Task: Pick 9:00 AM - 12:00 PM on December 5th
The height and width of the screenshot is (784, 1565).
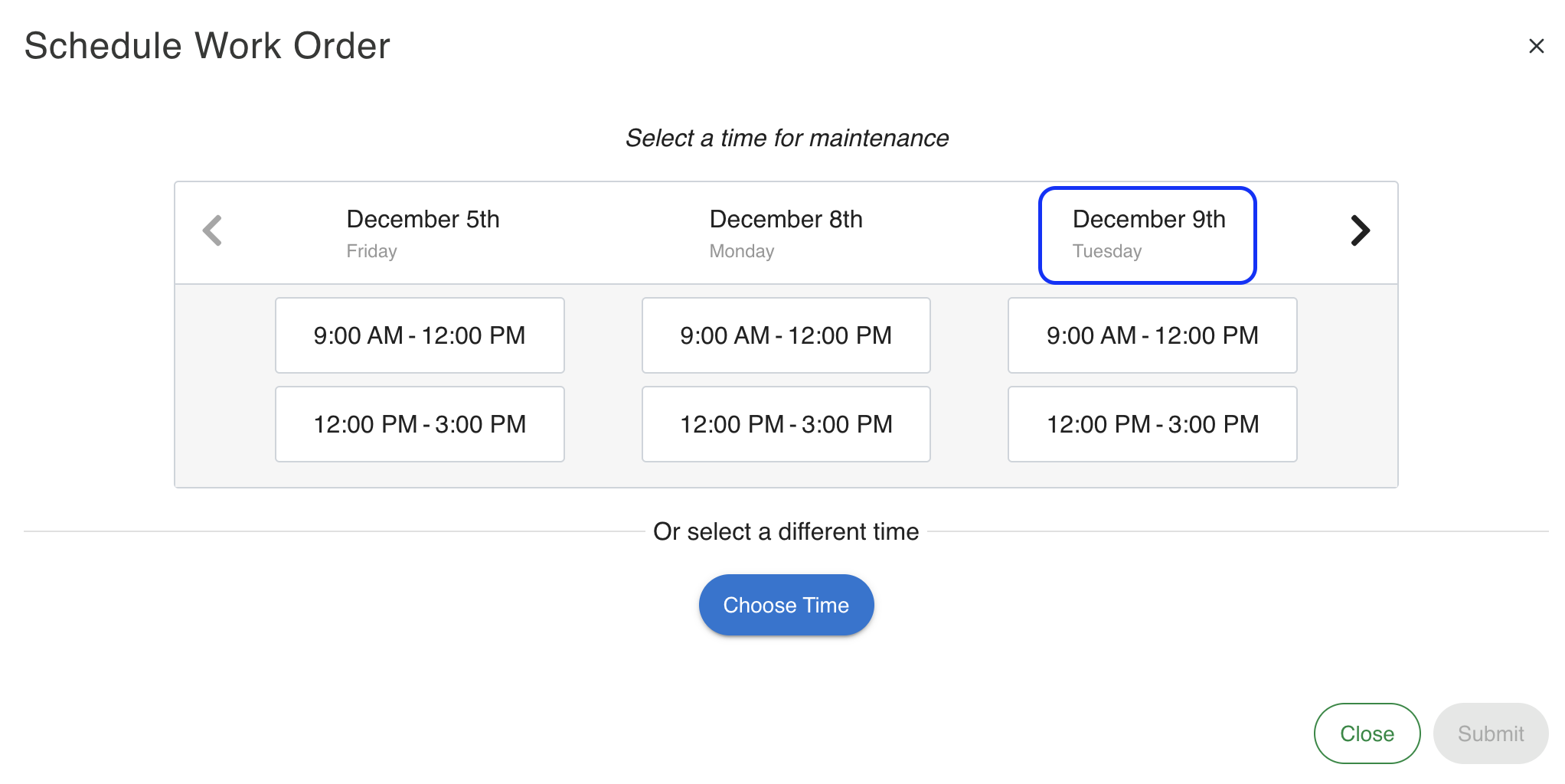Action: [420, 335]
